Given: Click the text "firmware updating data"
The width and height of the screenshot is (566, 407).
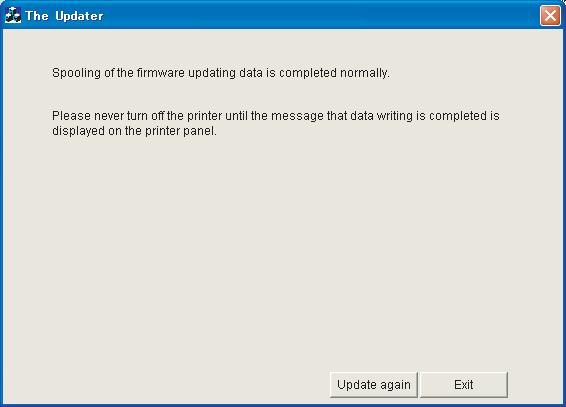Looking at the screenshot, I should (x=200, y=73).
